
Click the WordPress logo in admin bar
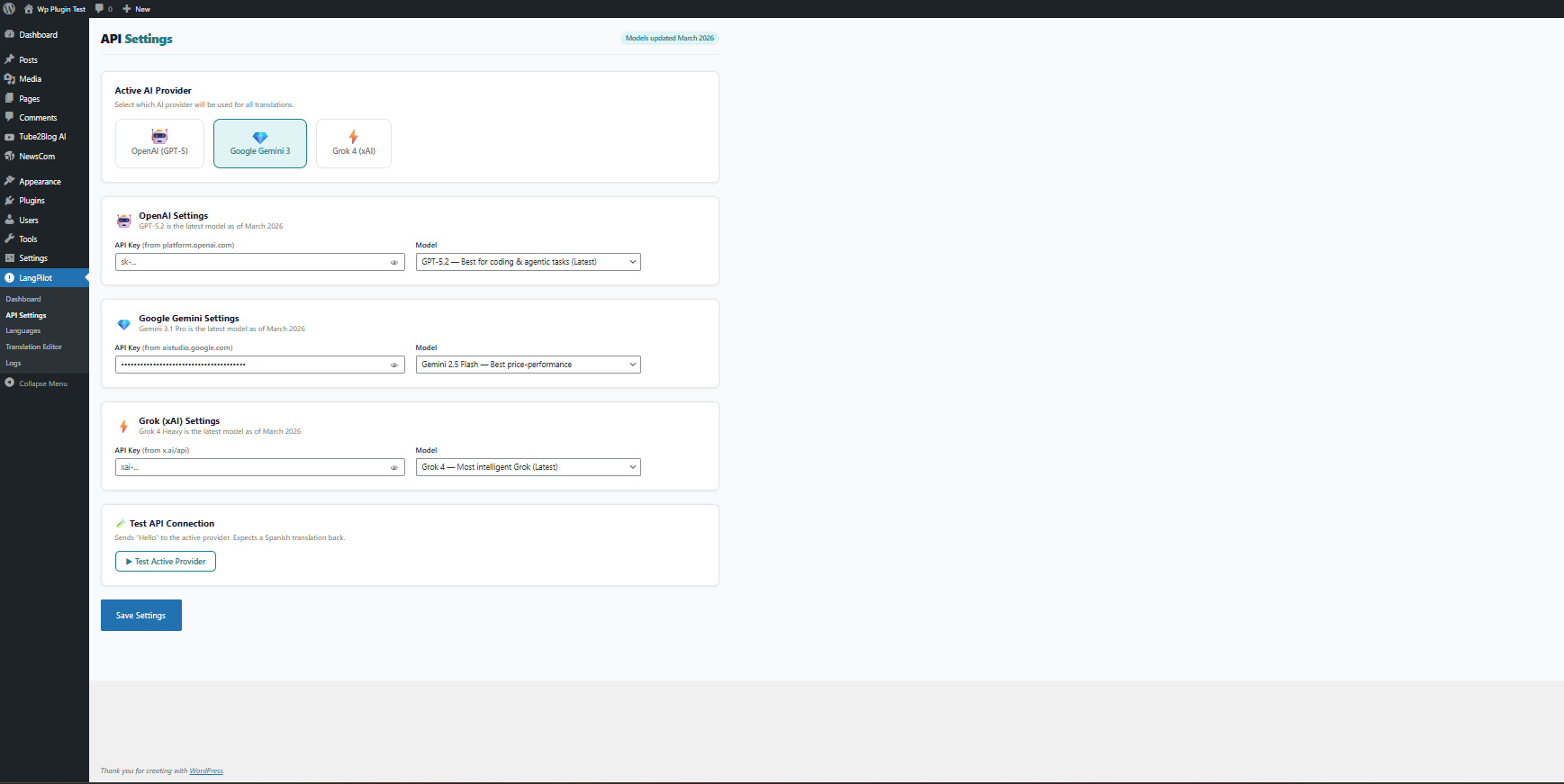tap(9, 8)
